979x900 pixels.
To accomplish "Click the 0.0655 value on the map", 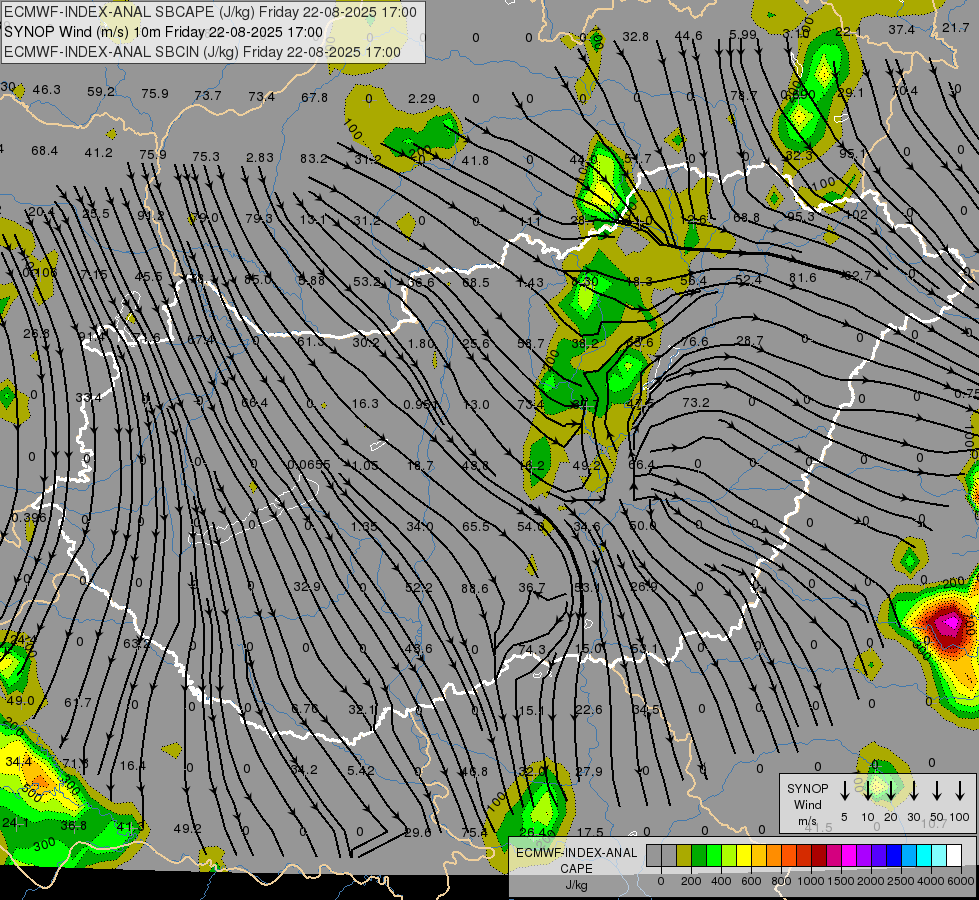I will point(308,465).
